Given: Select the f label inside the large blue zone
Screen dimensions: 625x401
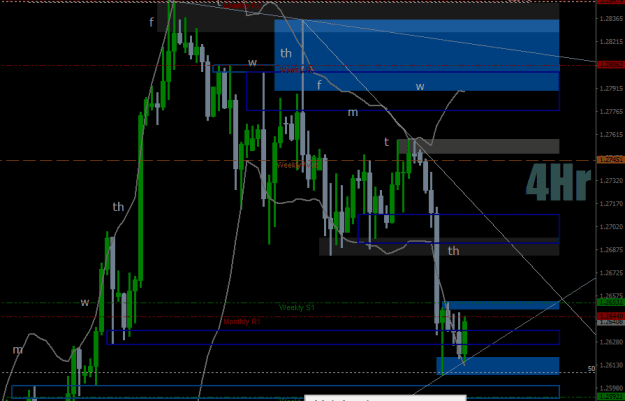Looking at the screenshot, I should pyautogui.click(x=319, y=85).
